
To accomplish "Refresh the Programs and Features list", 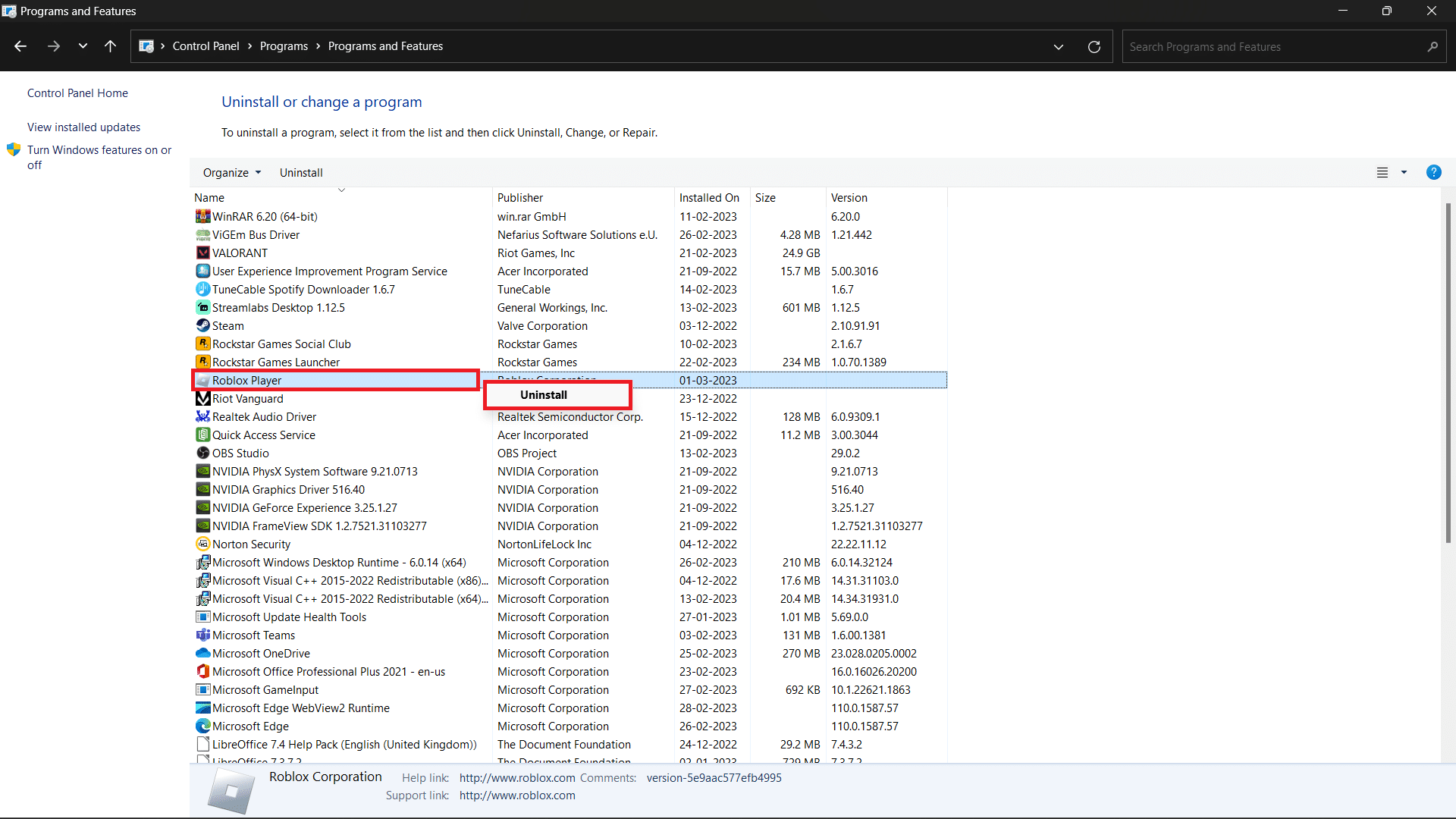I will coord(1094,47).
